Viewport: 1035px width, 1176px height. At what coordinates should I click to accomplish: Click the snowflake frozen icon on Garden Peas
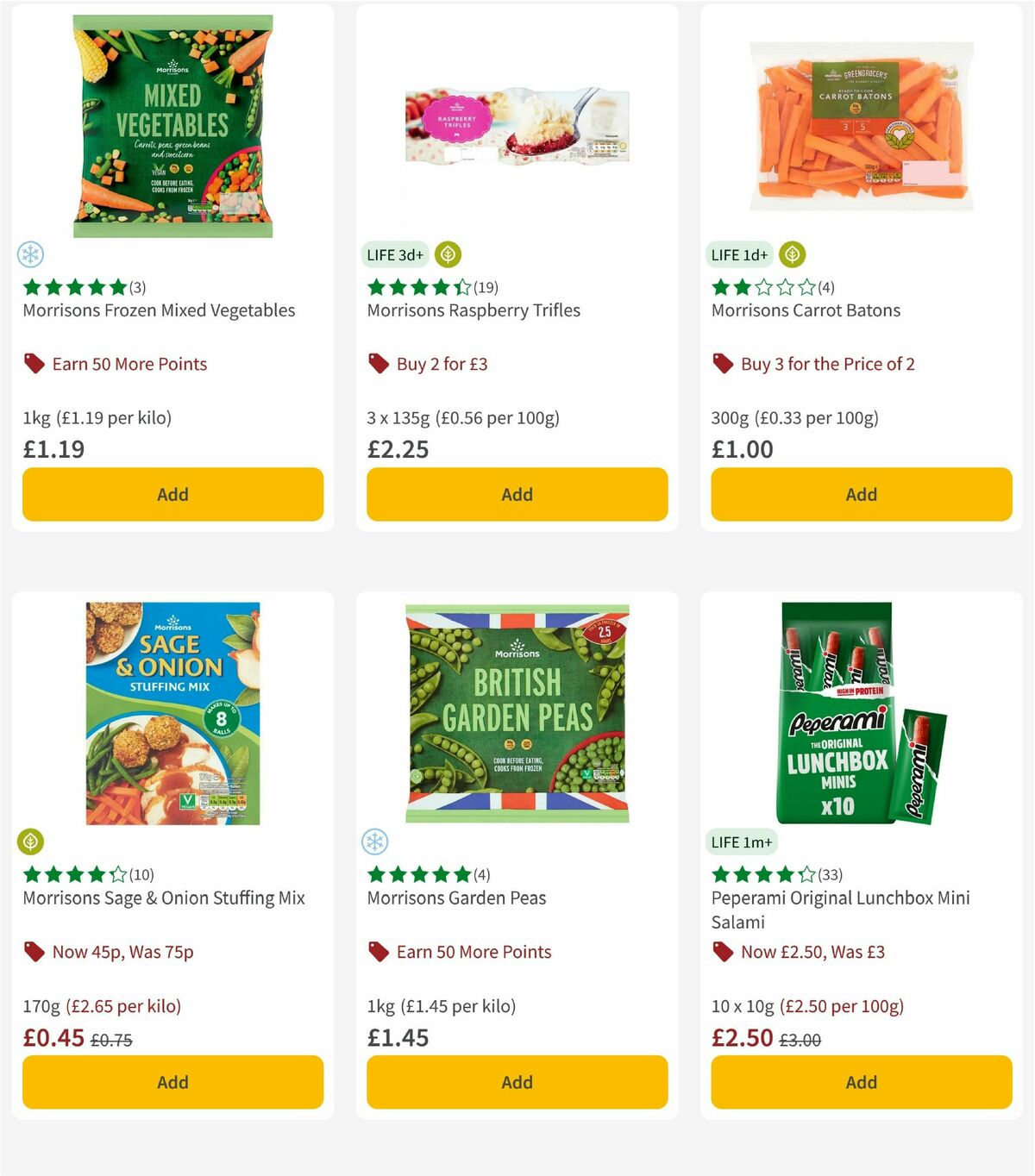pyautogui.click(x=377, y=842)
